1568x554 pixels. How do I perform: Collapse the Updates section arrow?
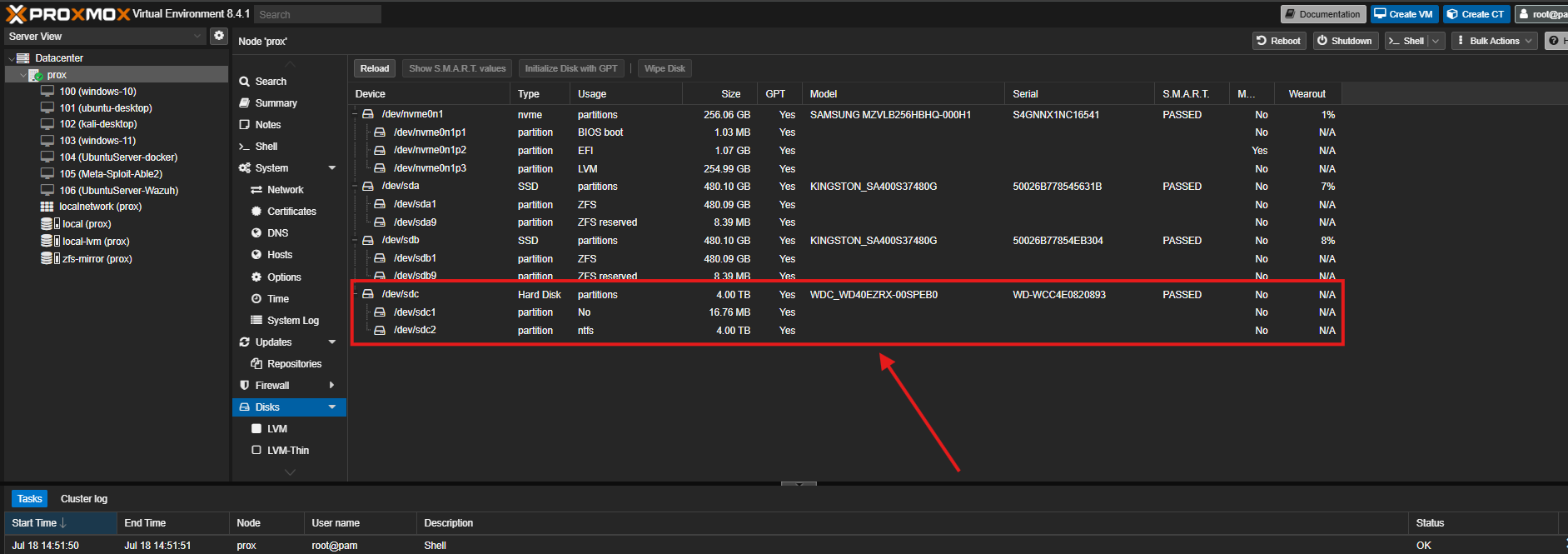click(x=332, y=342)
